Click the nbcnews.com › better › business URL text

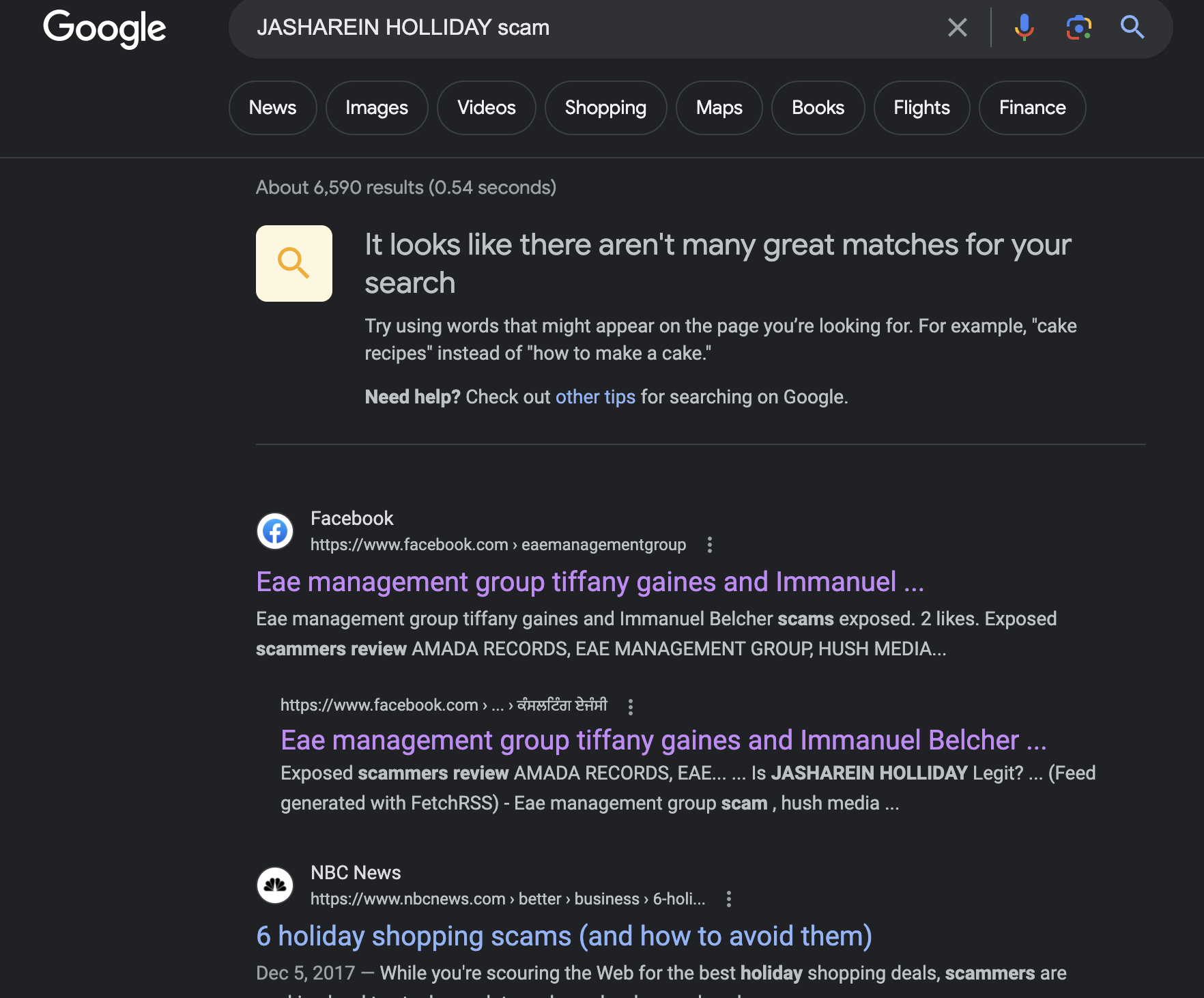508,899
